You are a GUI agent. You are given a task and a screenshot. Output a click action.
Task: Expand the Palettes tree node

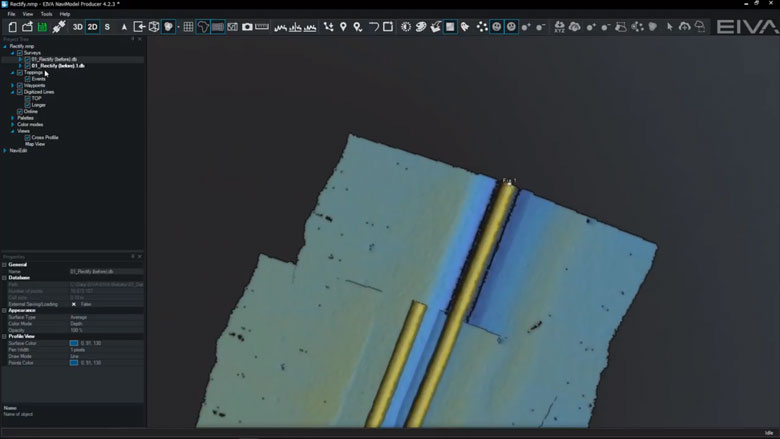point(13,118)
